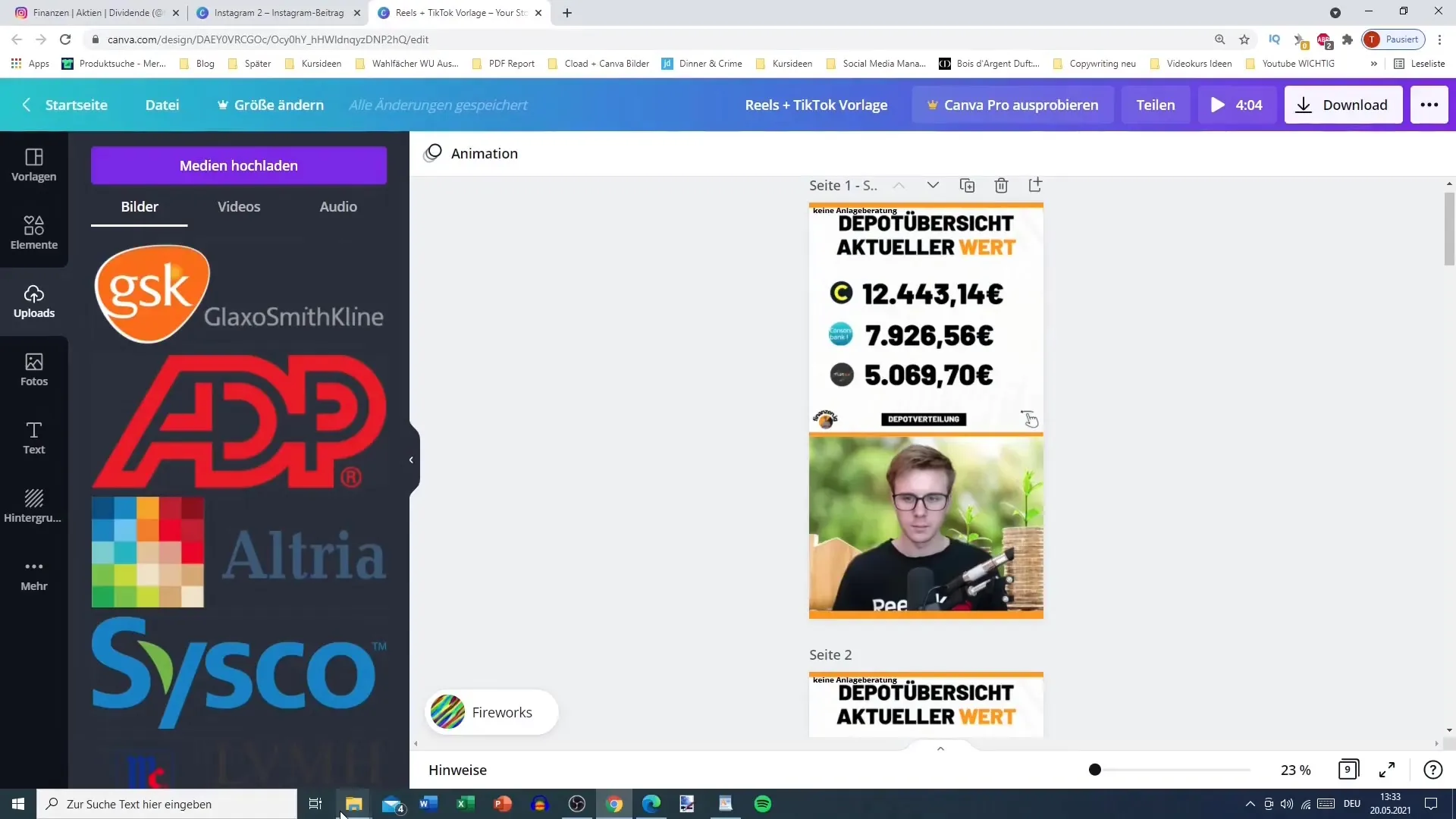This screenshot has width=1456, height=819.
Task: Select the Seite 2 design canvas
Action: click(x=926, y=704)
